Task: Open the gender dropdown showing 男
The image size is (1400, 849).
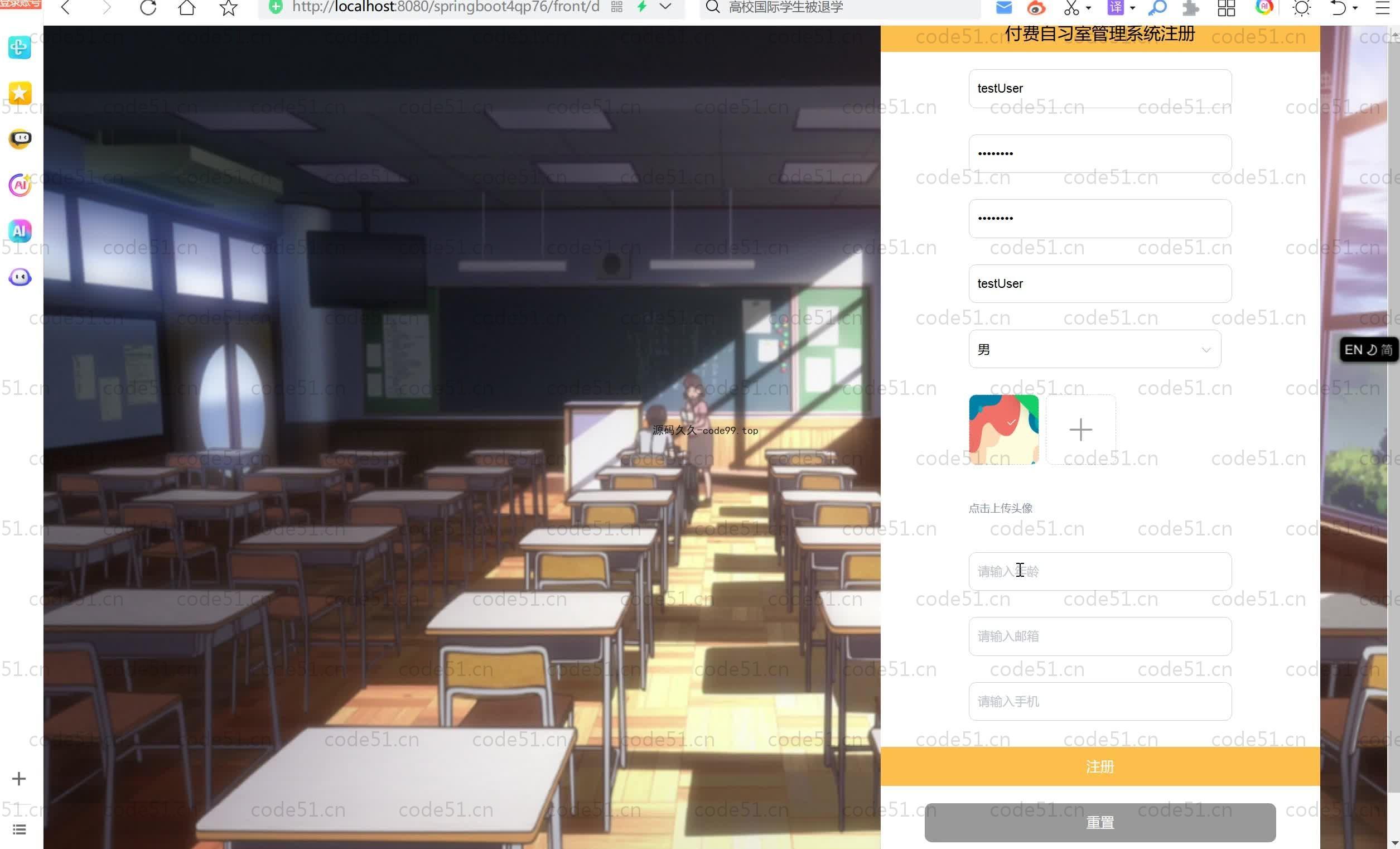Action: click(x=1094, y=349)
